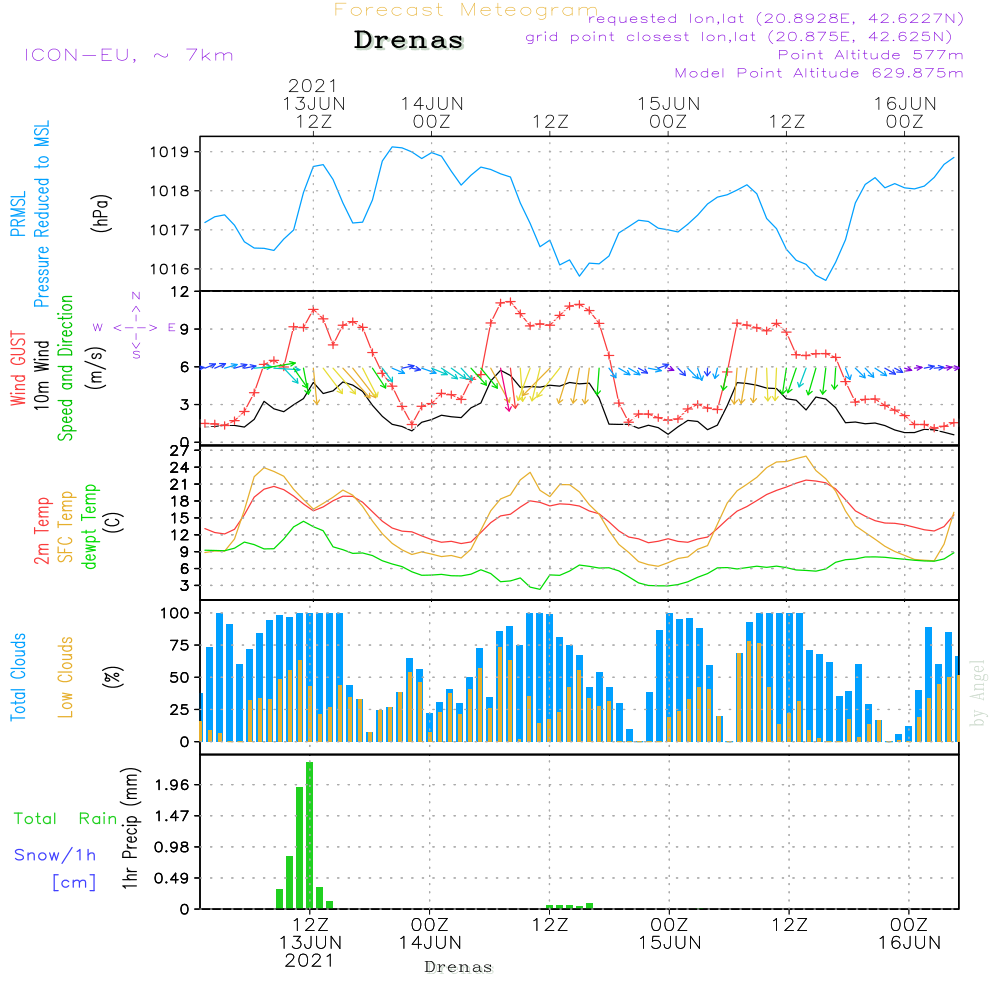Click the '1018' pressure tick value

(x=169, y=191)
